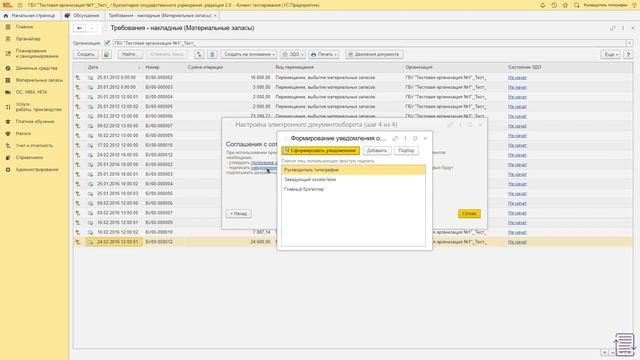The height and width of the screenshot is (360, 640).
Task: Open the Учет и отчетность sidebar section
Action: tap(34, 145)
